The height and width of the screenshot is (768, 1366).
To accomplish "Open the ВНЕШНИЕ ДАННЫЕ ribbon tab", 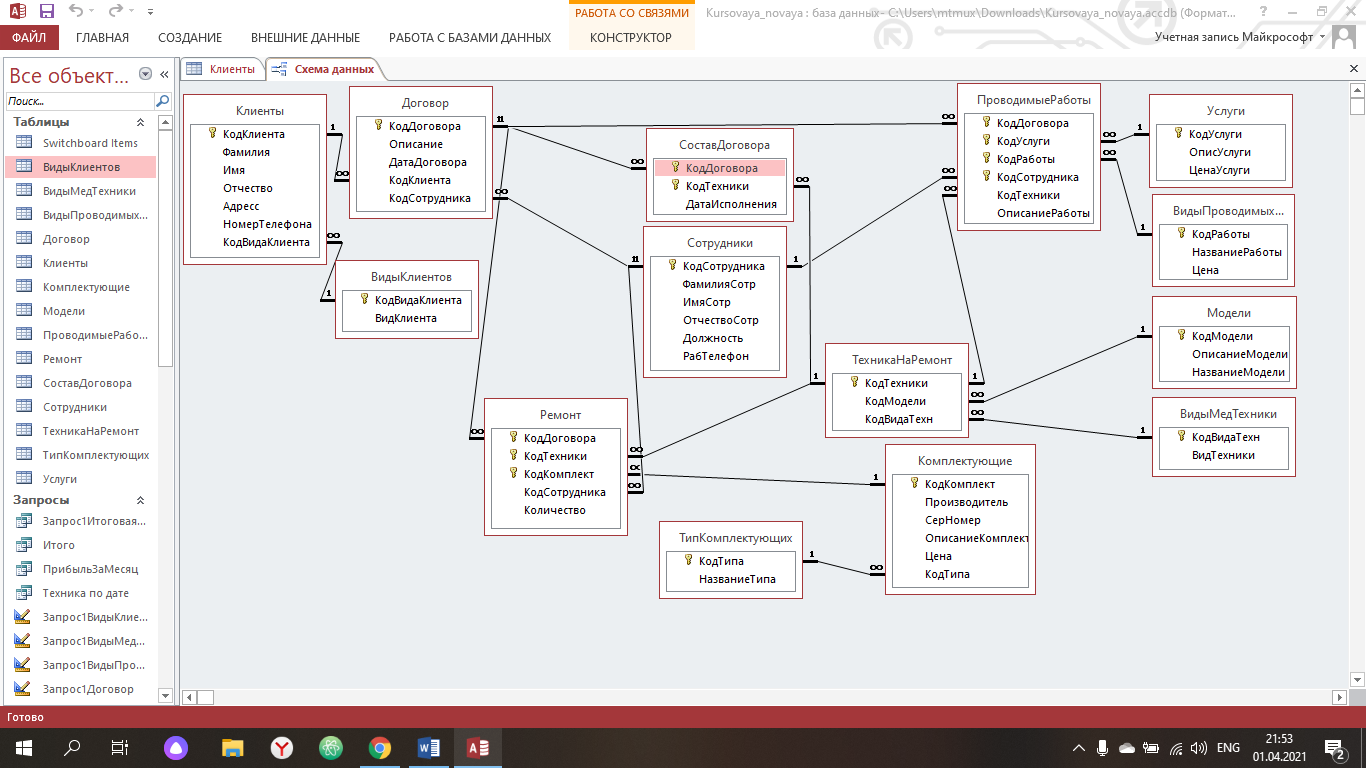I will click(305, 38).
